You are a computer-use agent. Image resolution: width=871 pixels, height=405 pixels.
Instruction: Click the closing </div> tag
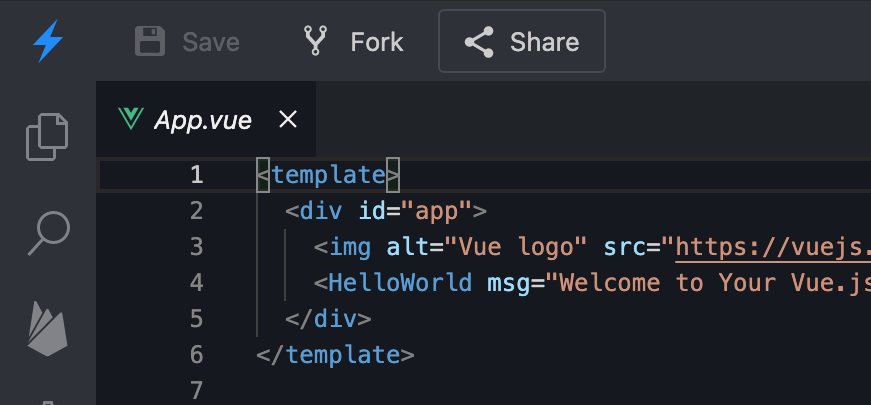click(328, 319)
